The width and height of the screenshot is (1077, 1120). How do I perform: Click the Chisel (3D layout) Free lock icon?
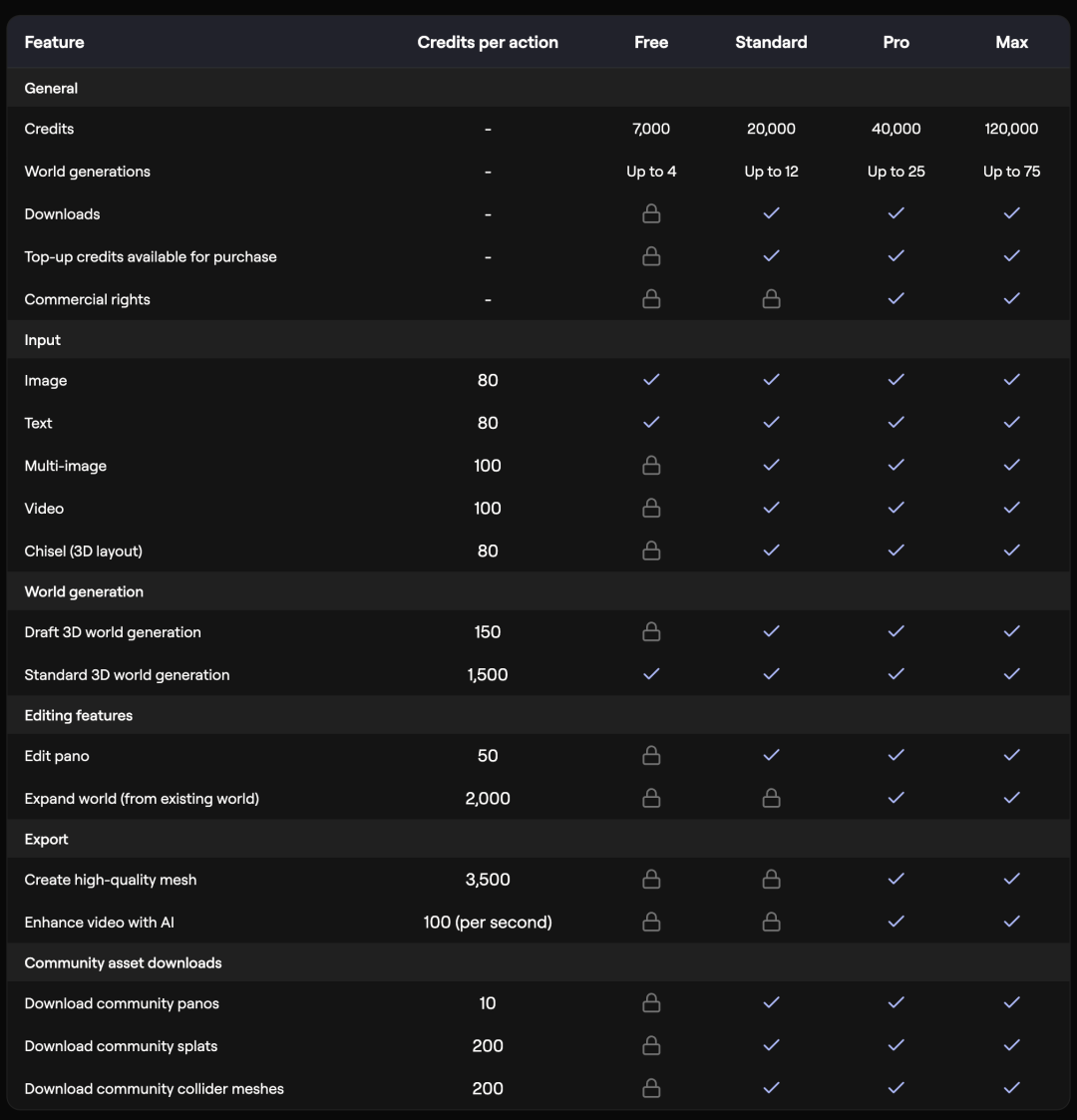click(x=651, y=551)
